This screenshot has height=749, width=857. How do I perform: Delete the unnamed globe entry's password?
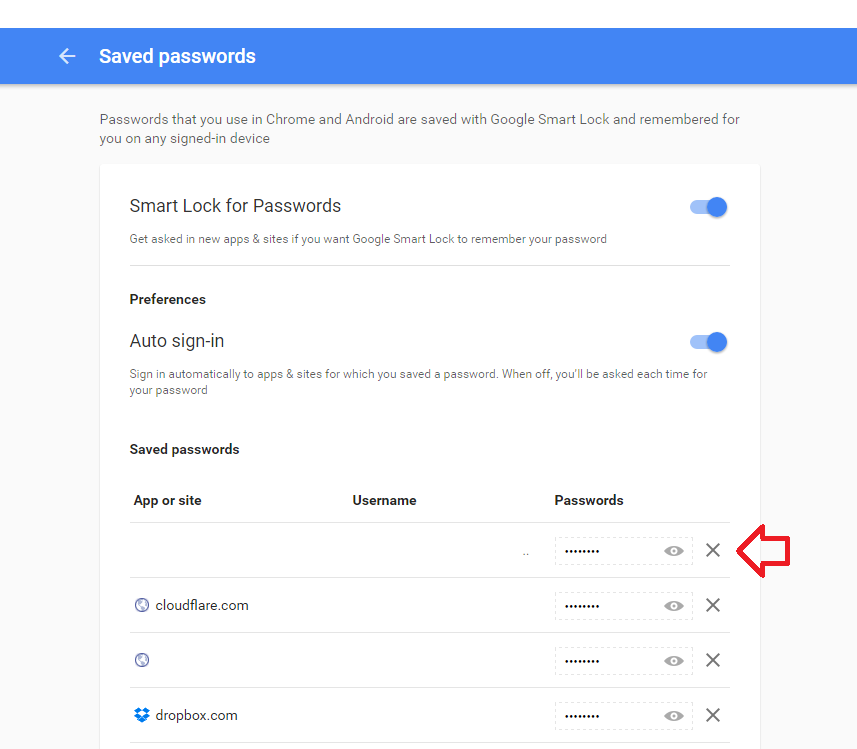pos(713,660)
